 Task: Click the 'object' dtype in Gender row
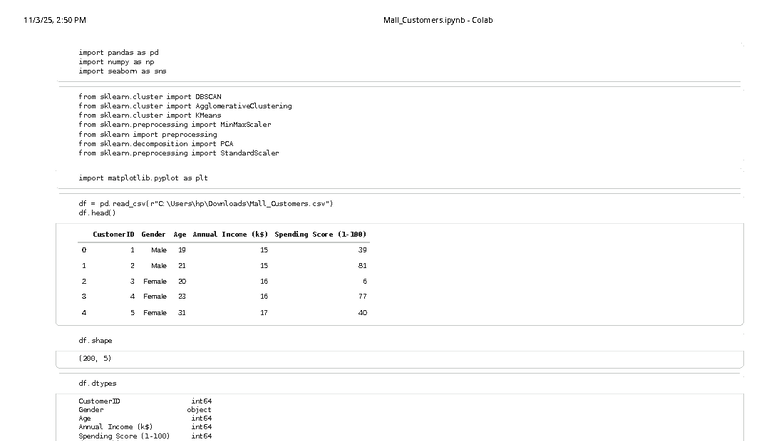pyautogui.click(x=199, y=410)
